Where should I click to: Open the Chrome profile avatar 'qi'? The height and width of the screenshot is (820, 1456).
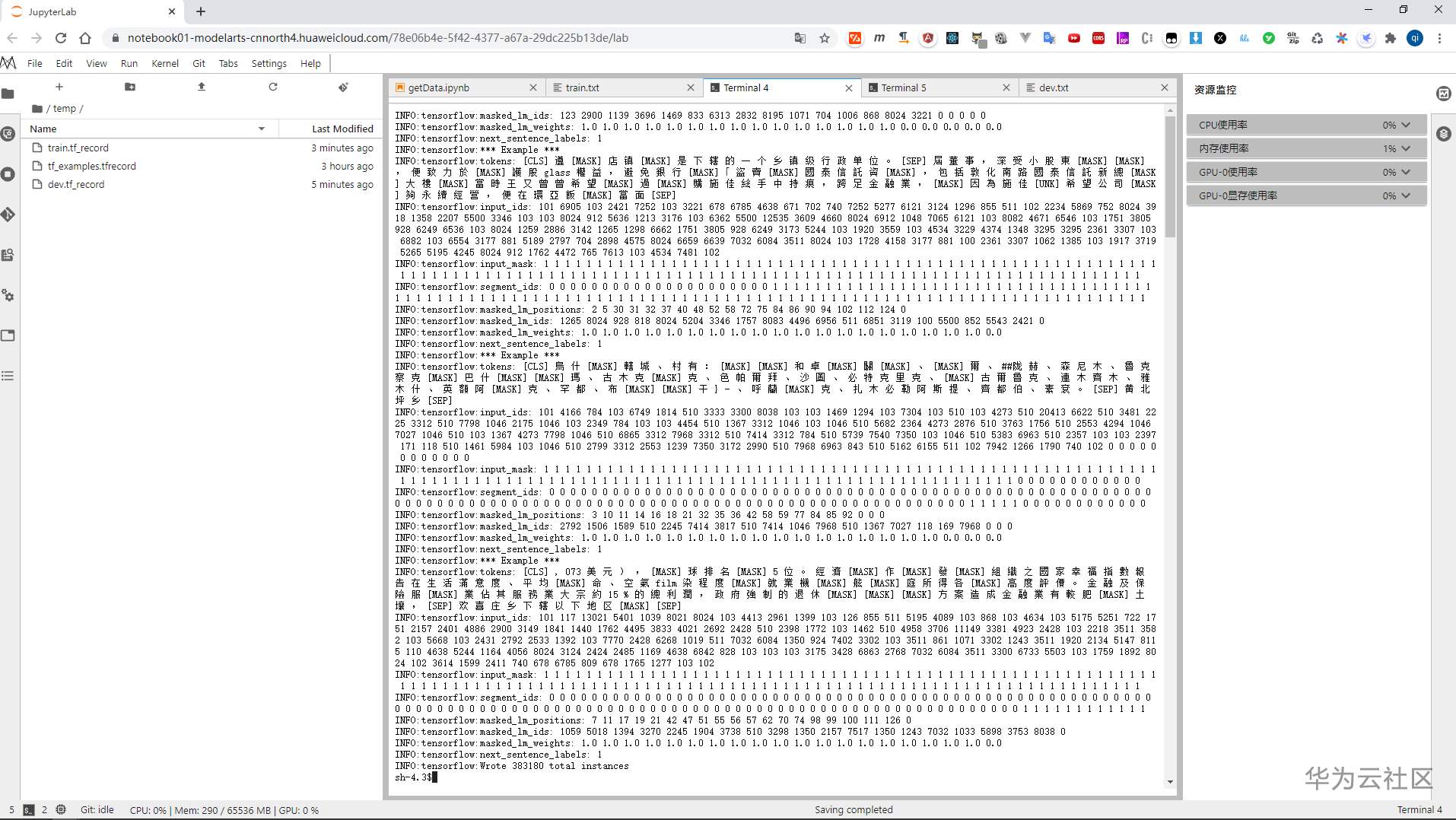click(1415, 38)
